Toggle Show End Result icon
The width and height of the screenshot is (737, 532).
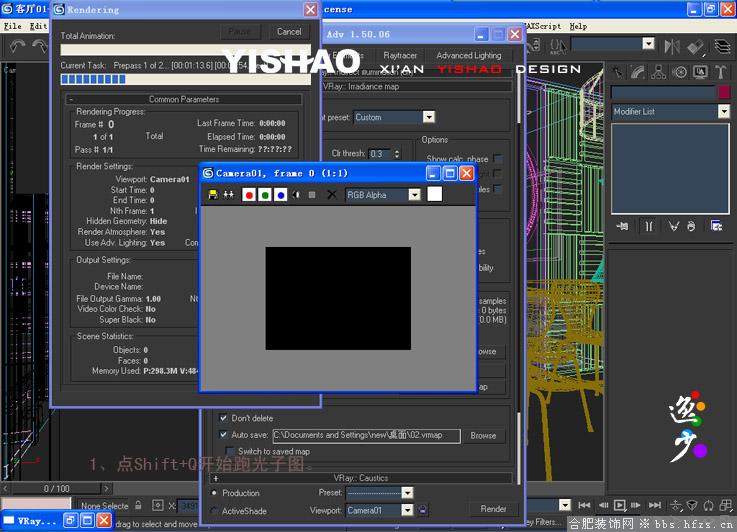pos(649,227)
